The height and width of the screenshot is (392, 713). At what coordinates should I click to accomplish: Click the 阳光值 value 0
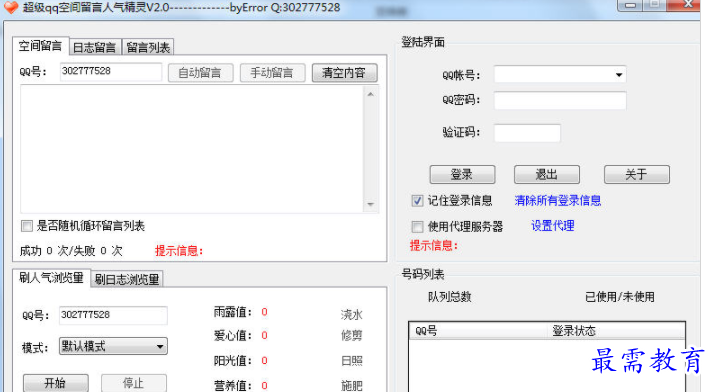click(x=264, y=361)
